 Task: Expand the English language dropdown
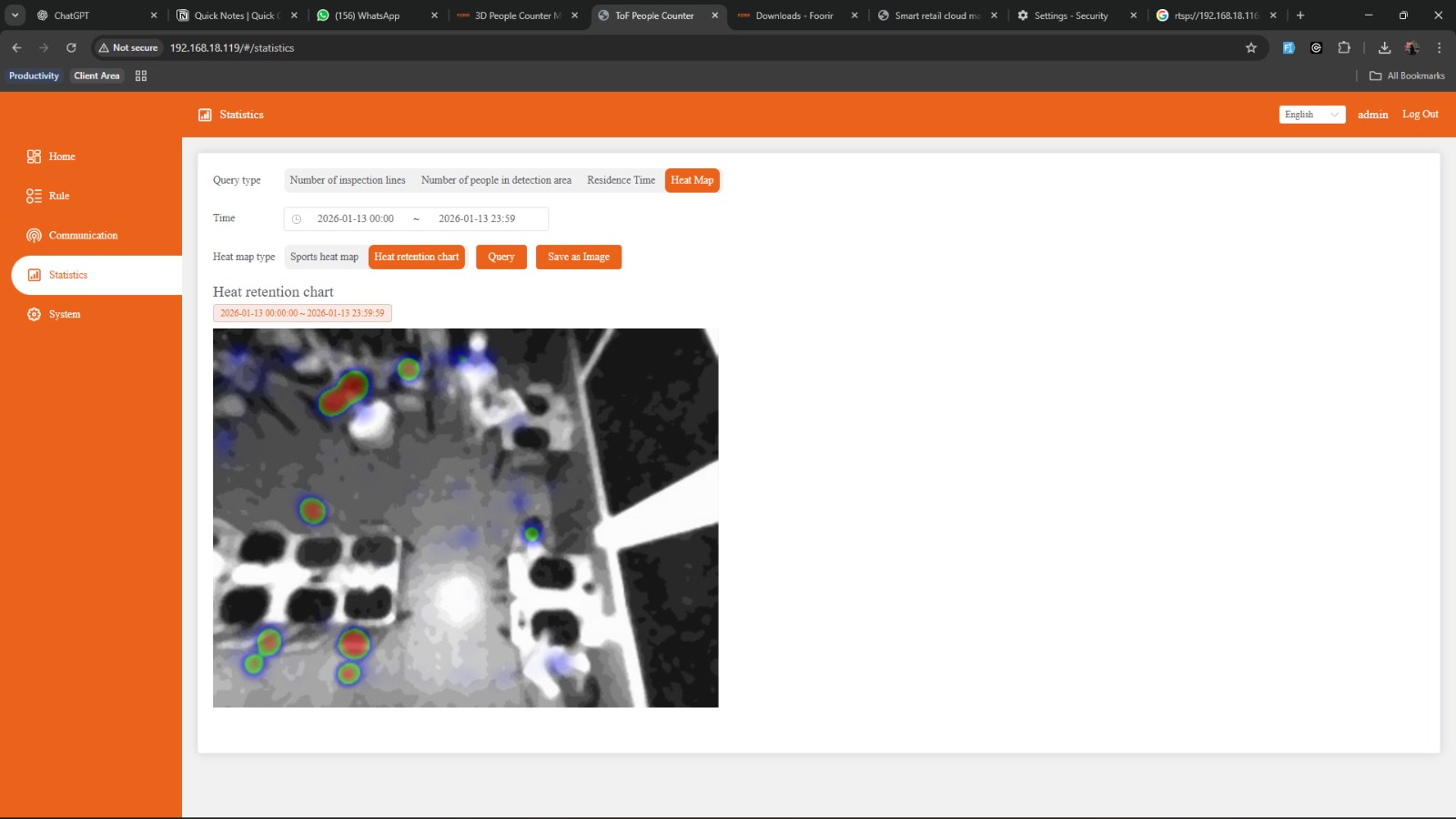[x=1311, y=115]
